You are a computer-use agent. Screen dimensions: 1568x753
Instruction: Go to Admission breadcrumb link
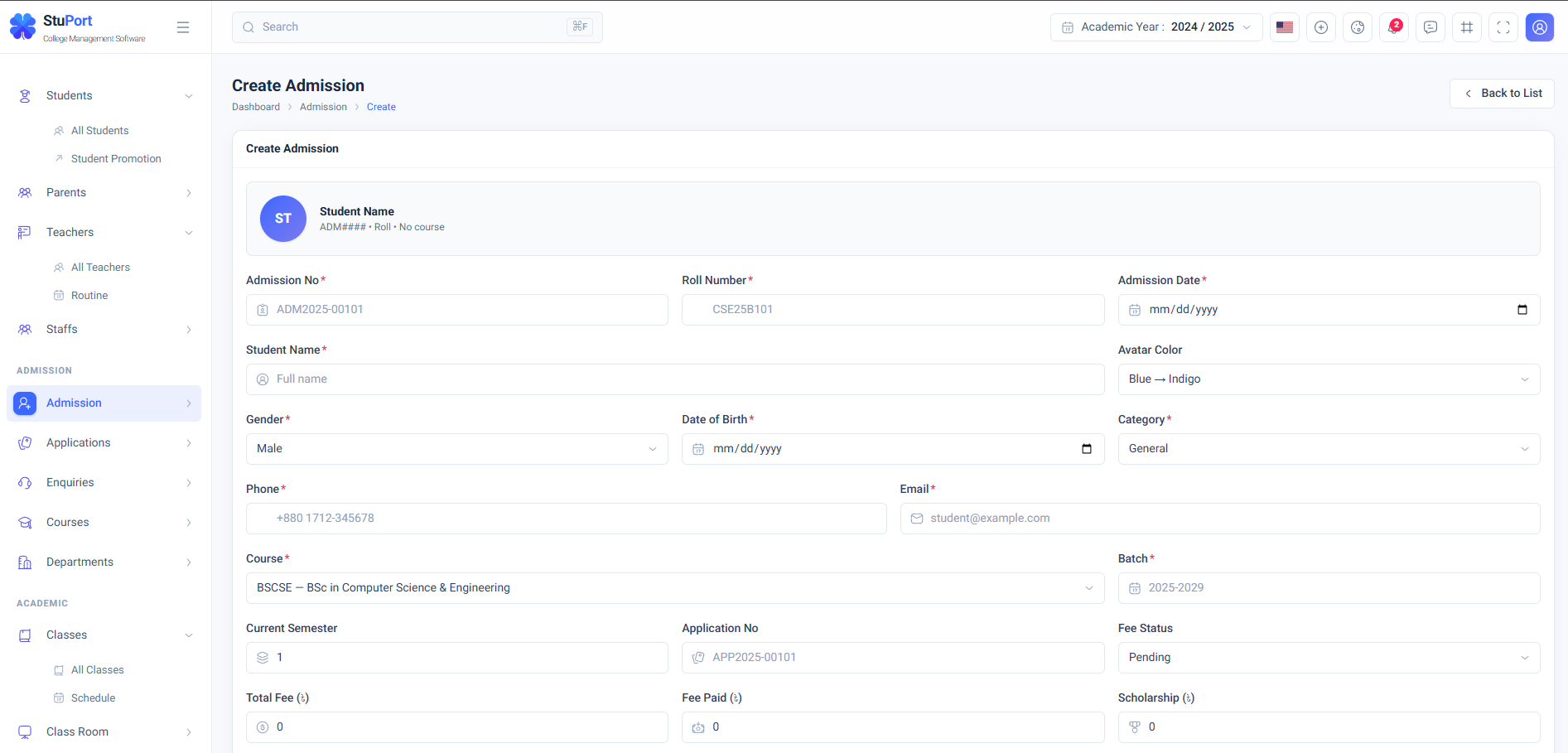pyautogui.click(x=323, y=107)
